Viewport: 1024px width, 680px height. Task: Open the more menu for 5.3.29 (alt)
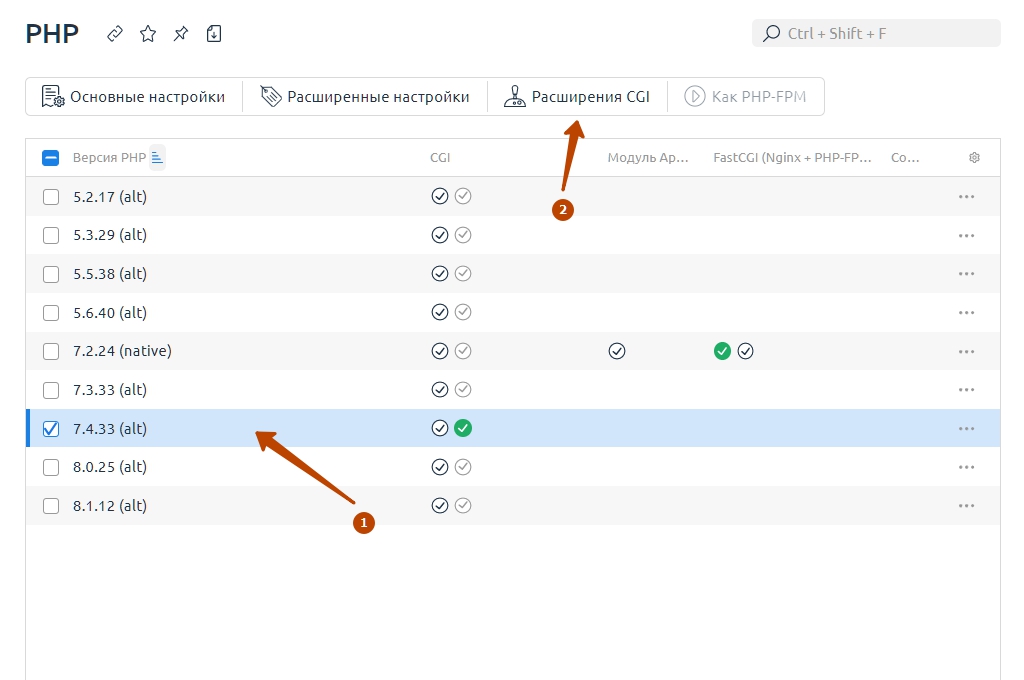pos(967,235)
